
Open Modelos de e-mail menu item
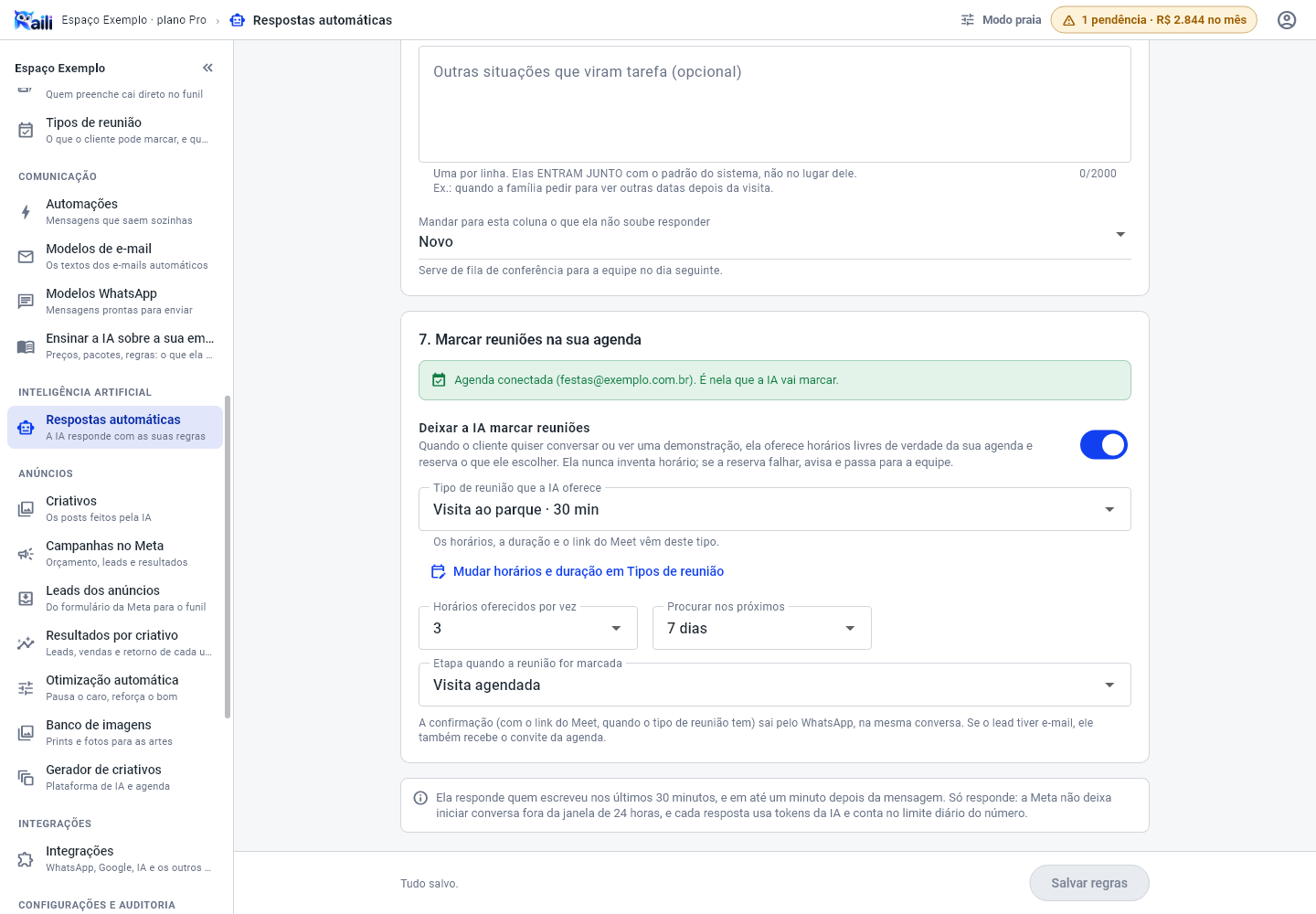[115, 257]
